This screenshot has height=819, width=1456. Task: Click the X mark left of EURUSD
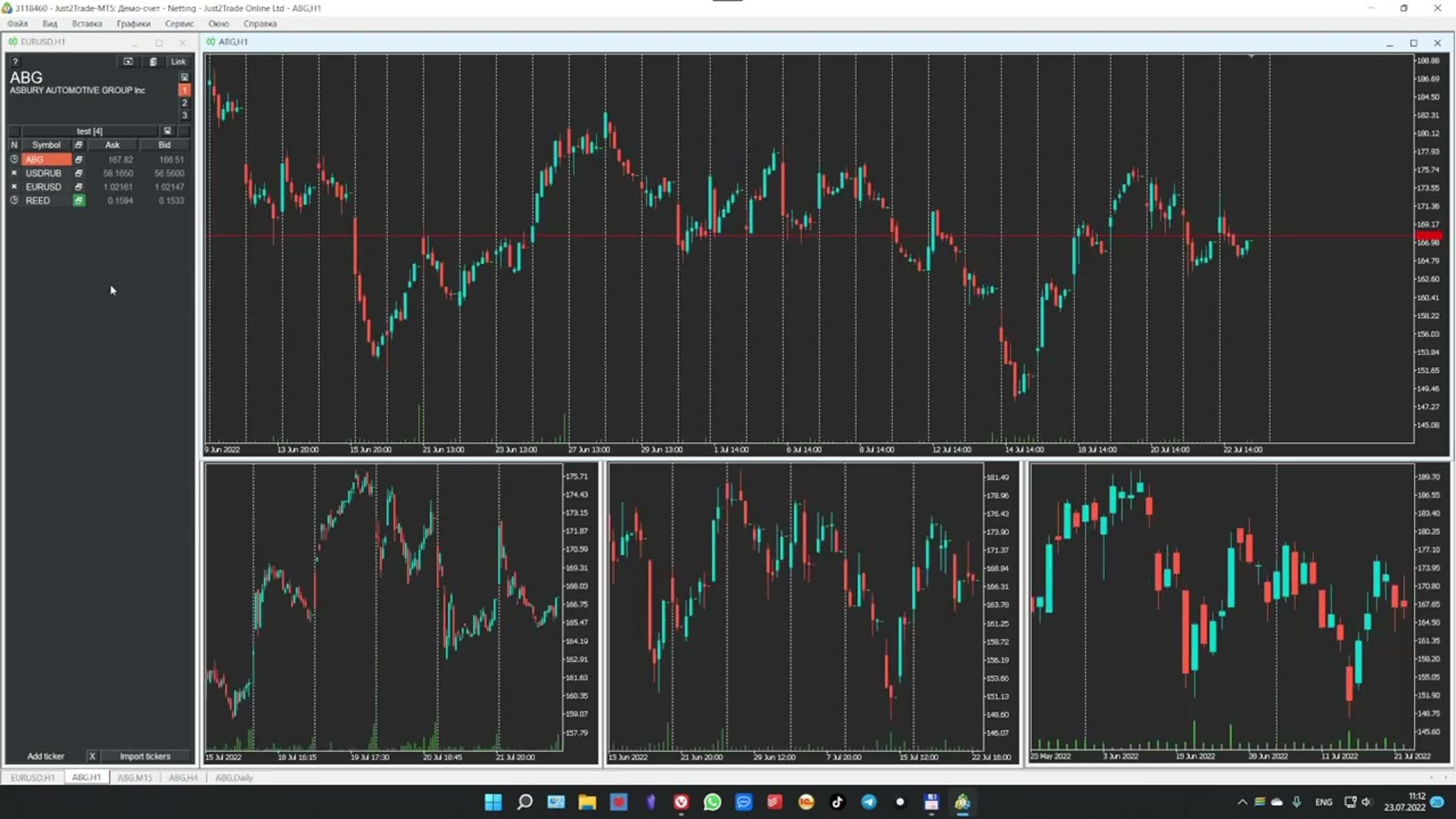pyautogui.click(x=14, y=187)
